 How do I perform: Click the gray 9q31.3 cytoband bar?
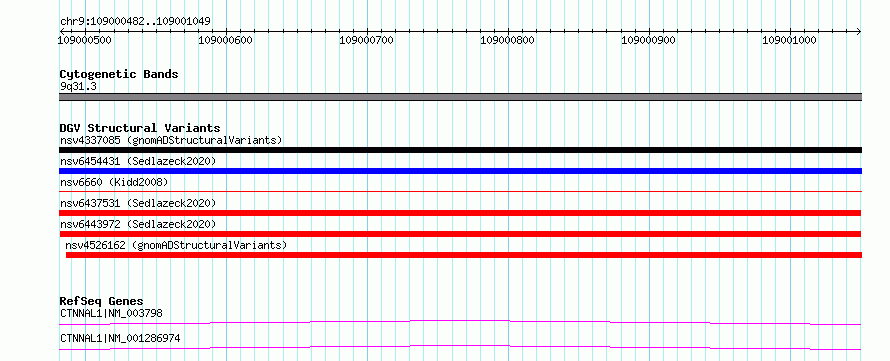(x=460, y=97)
